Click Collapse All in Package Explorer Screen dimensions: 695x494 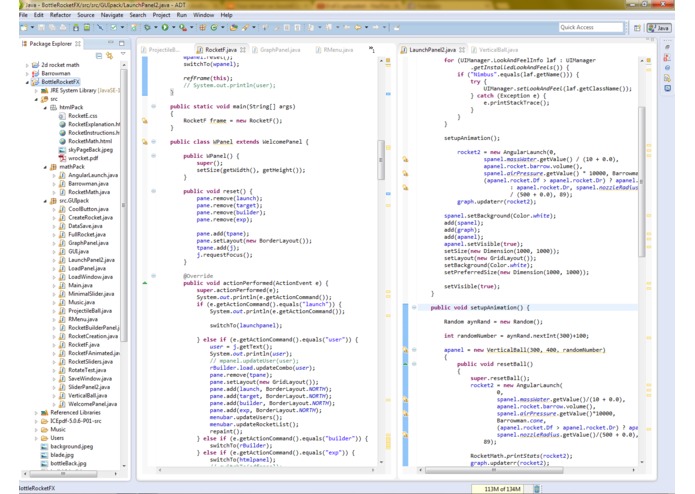point(99,56)
